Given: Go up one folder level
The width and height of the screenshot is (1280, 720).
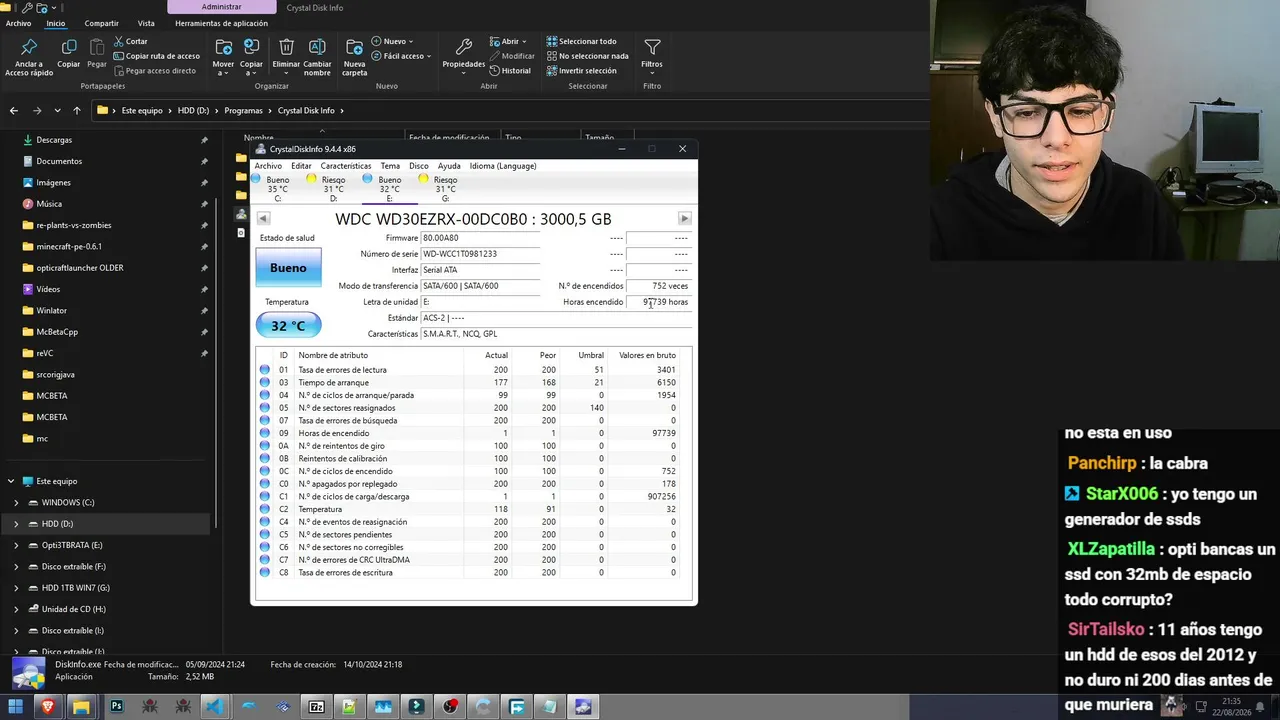Looking at the screenshot, I should [x=76, y=111].
